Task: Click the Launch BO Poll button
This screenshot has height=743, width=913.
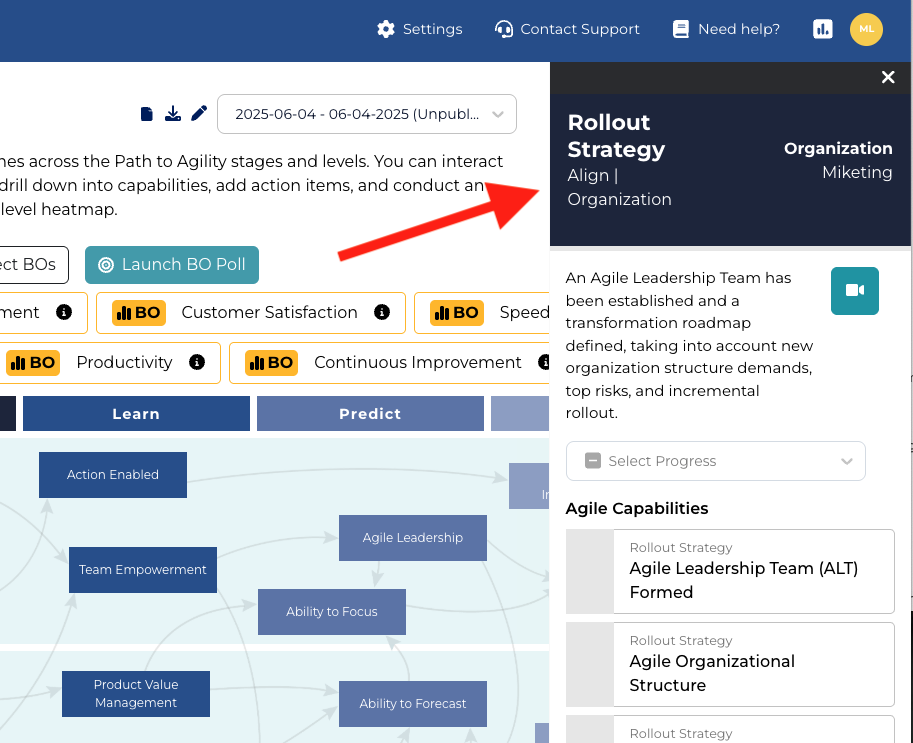Action: click(172, 265)
